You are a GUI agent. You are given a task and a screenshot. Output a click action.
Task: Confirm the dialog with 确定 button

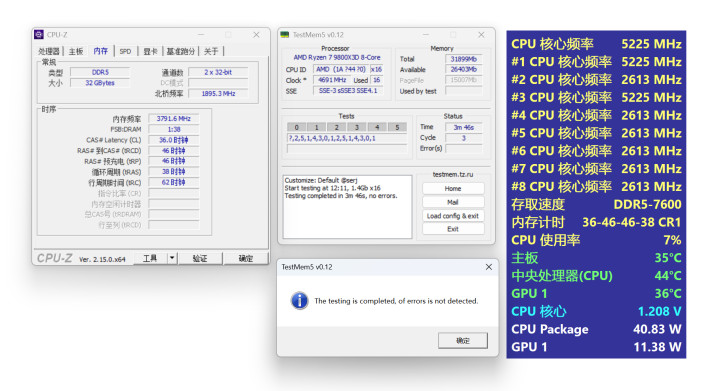pos(463,341)
